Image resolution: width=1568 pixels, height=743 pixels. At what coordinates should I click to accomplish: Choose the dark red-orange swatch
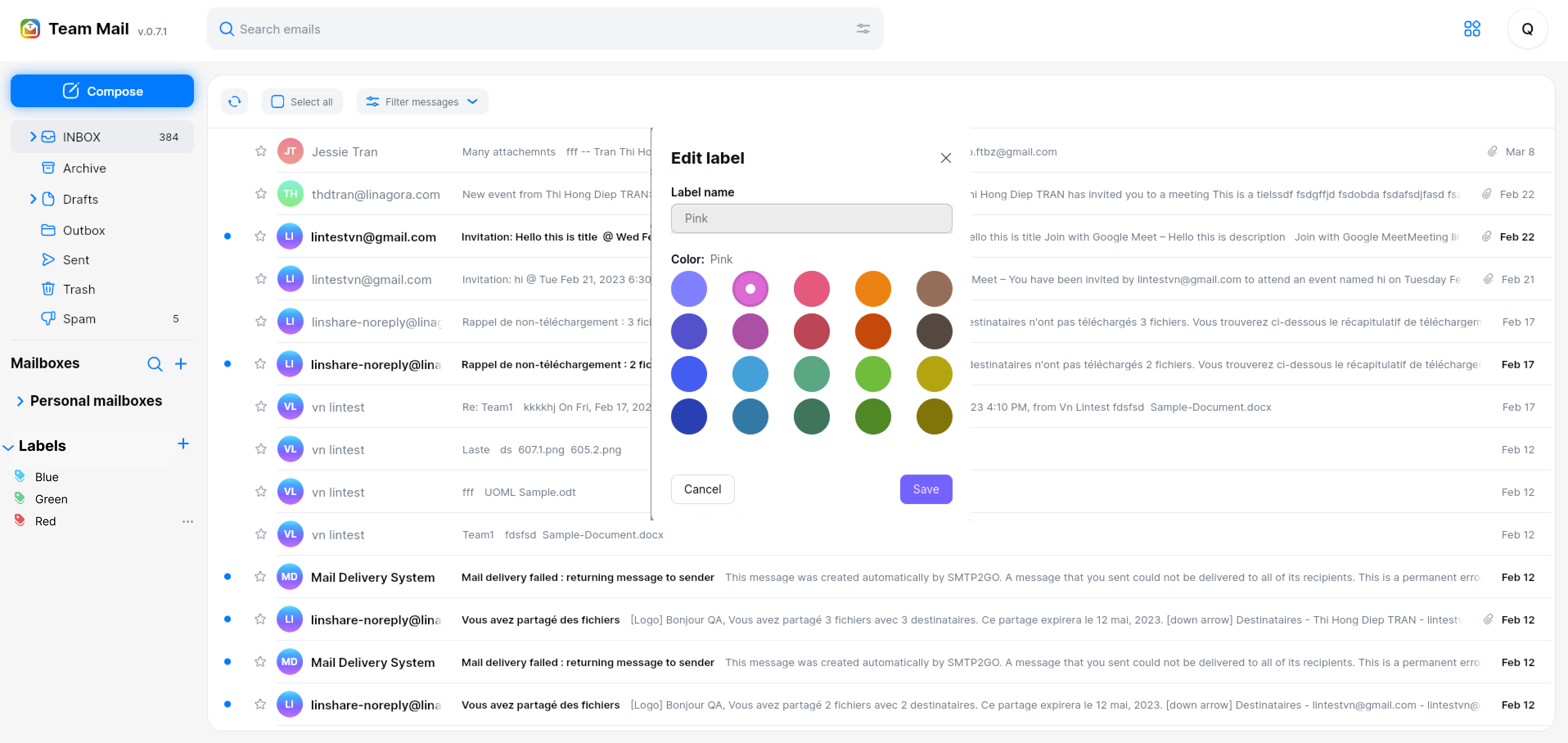(x=872, y=332)
